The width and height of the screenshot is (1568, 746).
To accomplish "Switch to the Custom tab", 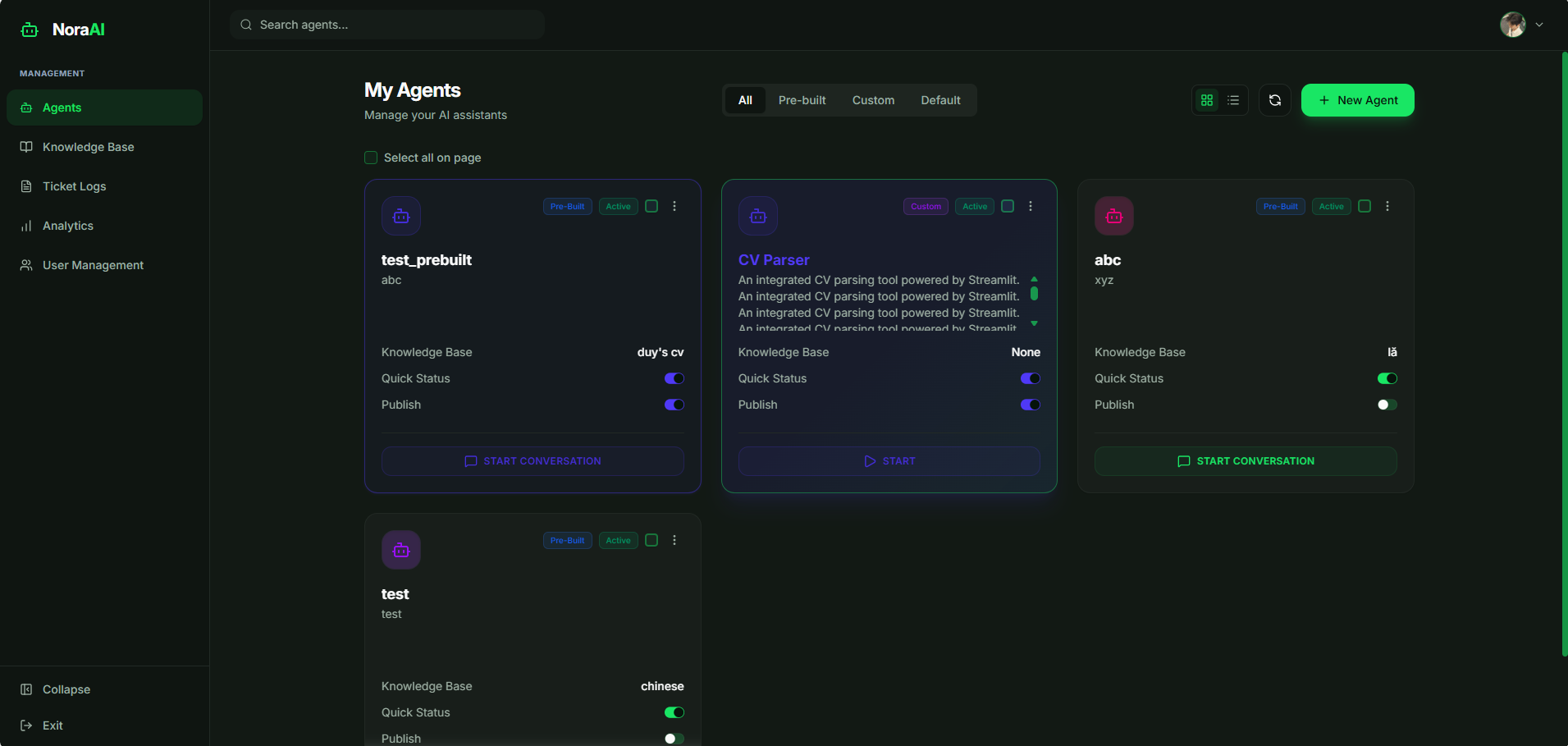I will pos(872,99).
